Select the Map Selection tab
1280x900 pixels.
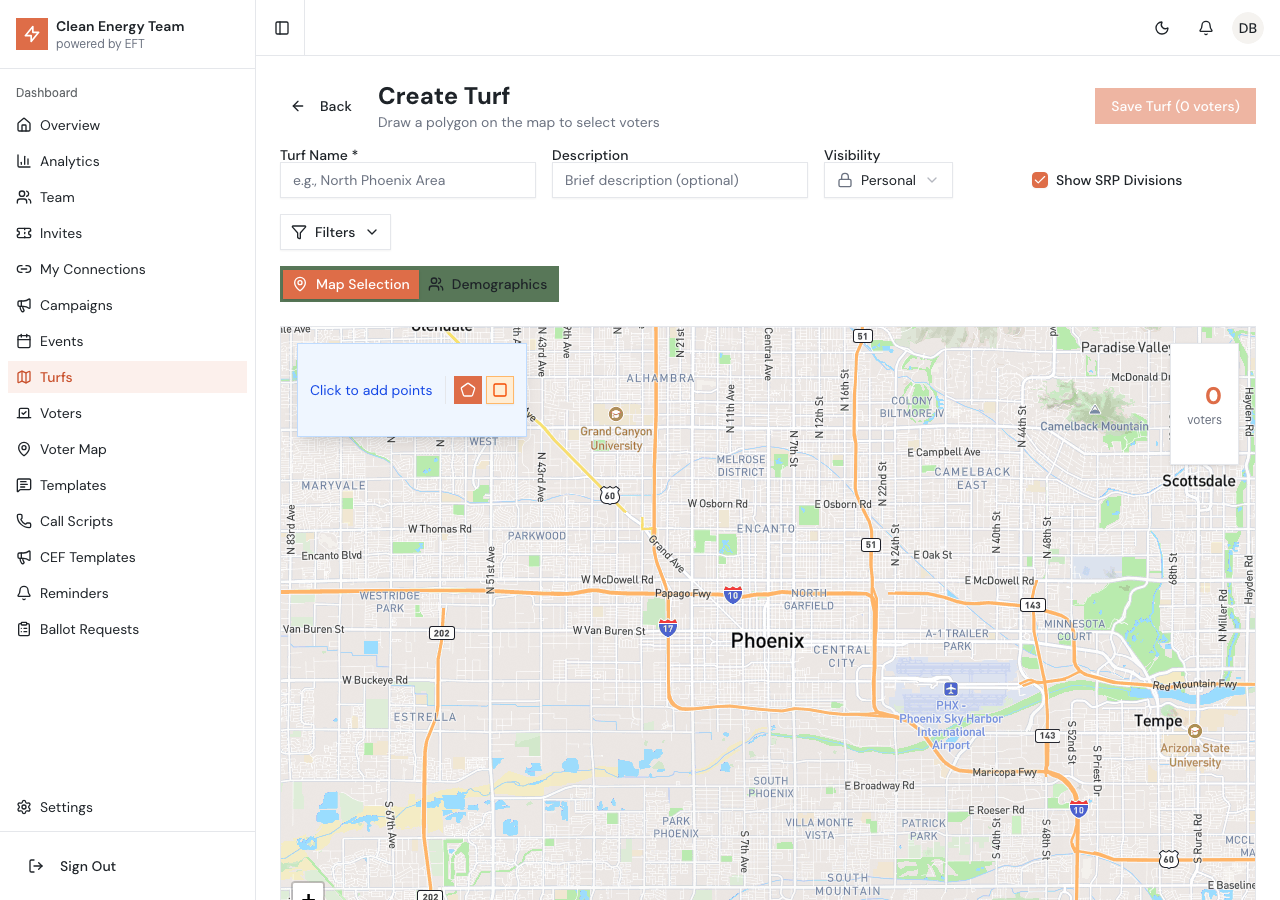(x=350, y=284)
